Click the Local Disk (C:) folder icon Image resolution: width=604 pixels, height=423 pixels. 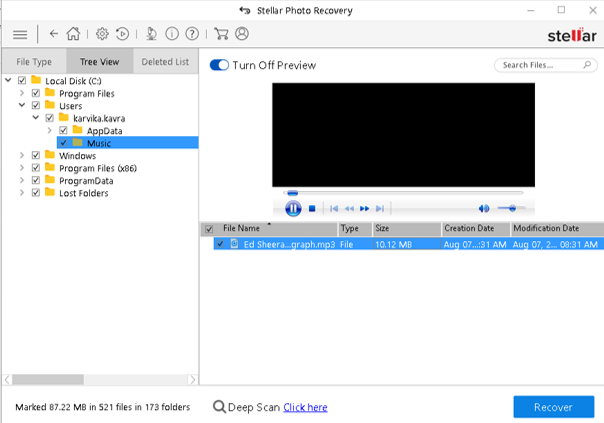[x=36, y=80]
